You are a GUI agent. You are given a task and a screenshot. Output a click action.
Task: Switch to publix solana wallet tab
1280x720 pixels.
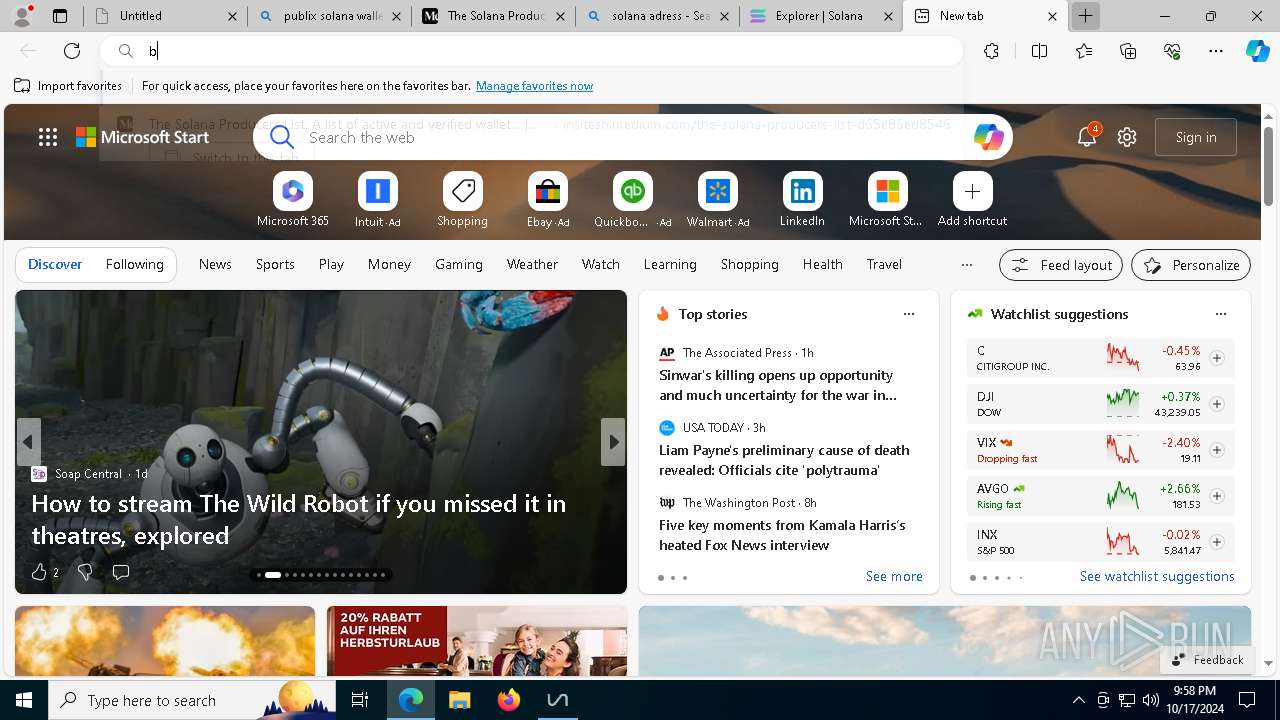click(329, 16)
